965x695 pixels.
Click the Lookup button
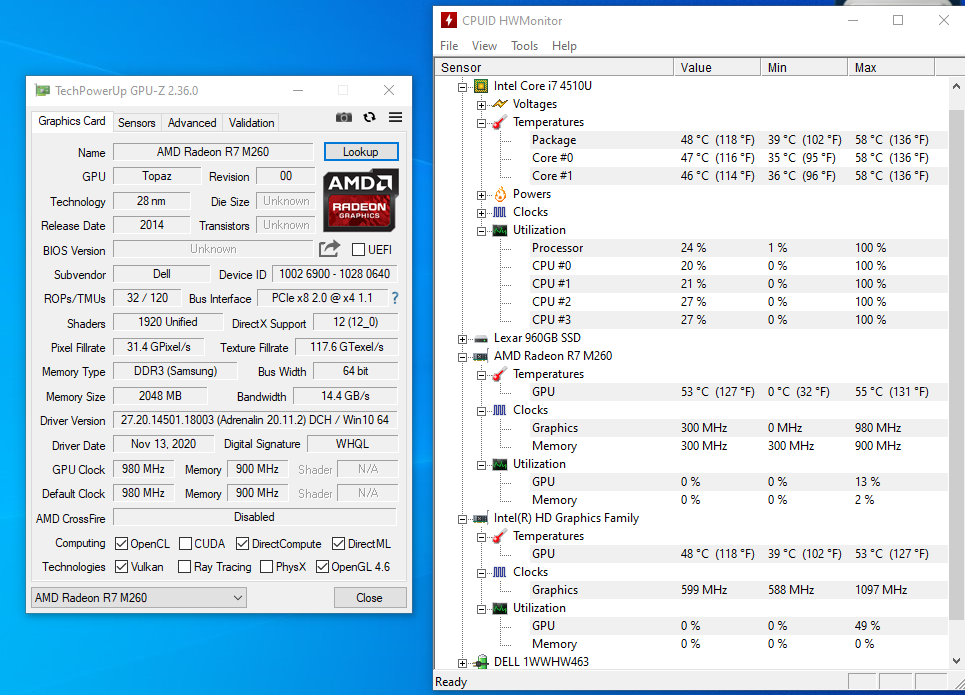361,152
